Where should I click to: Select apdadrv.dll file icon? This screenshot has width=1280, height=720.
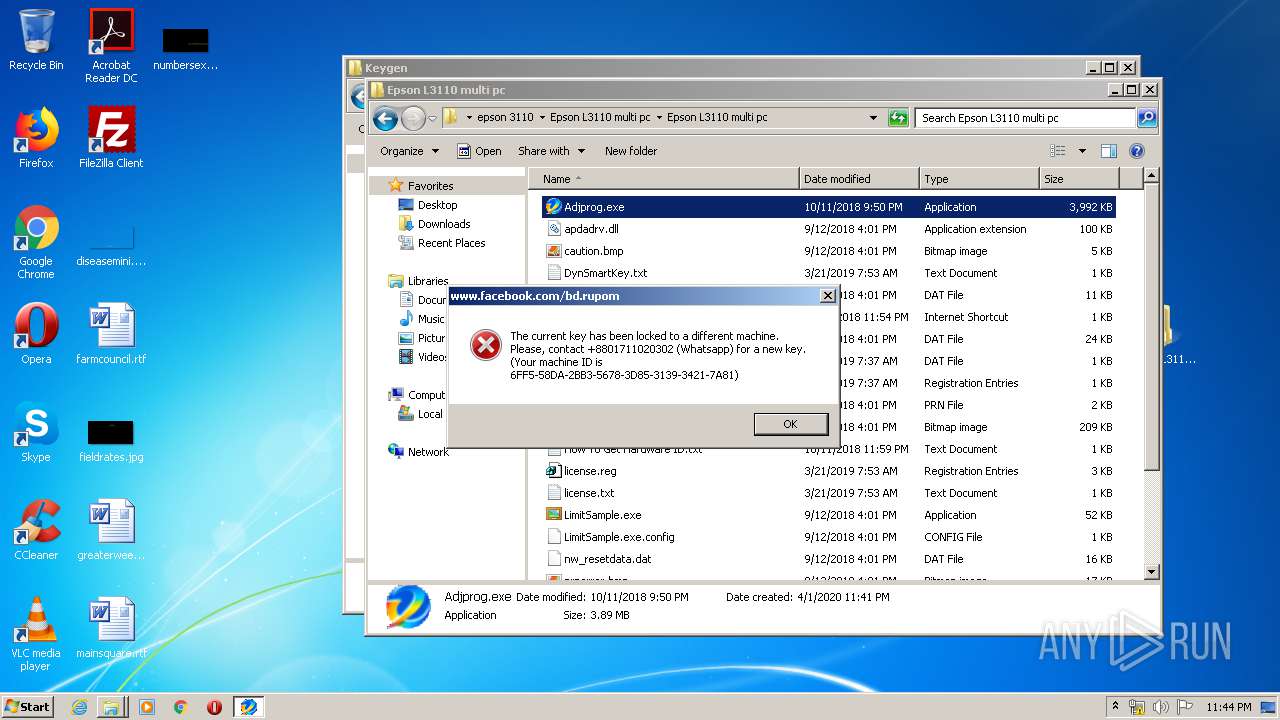coord(554,229)
